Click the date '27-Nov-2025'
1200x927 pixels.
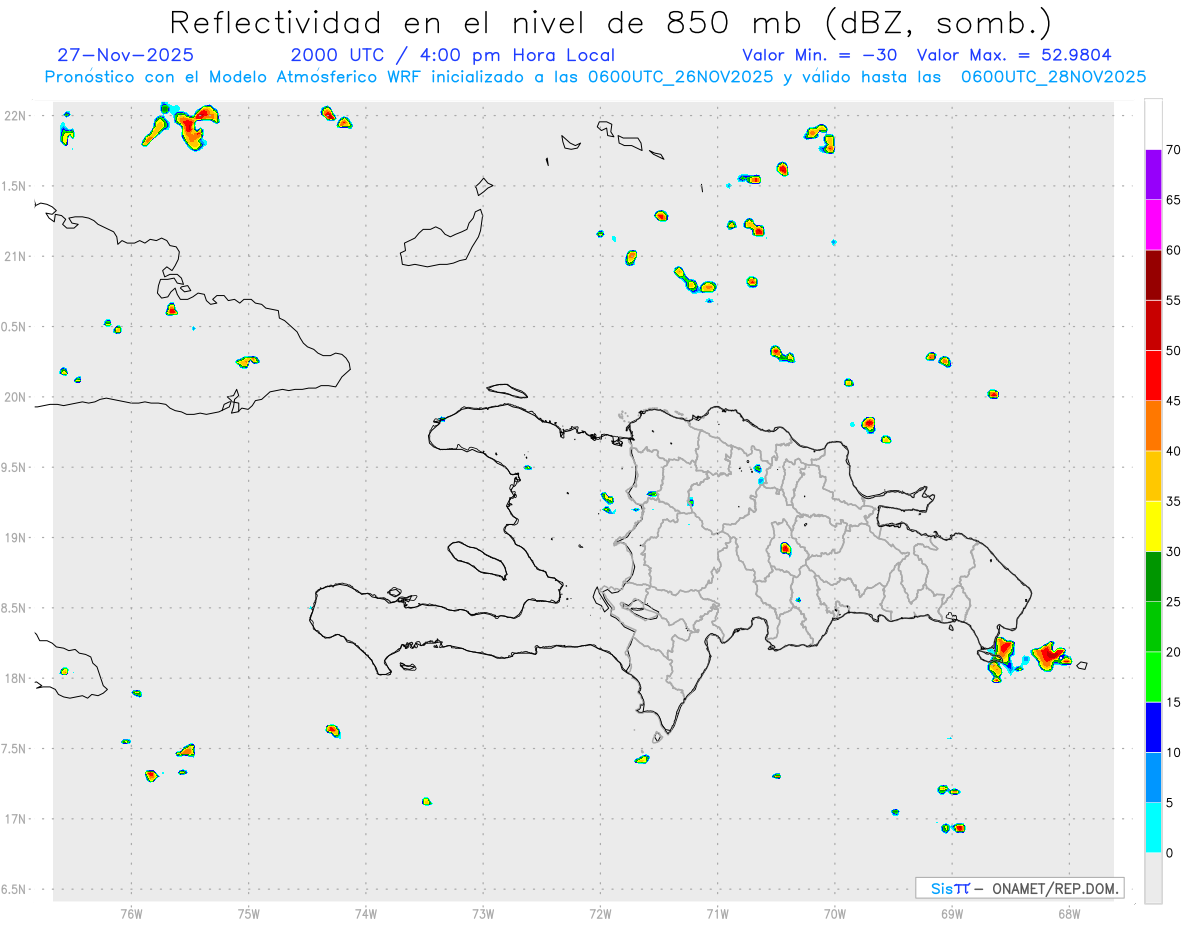pos(126,55)
